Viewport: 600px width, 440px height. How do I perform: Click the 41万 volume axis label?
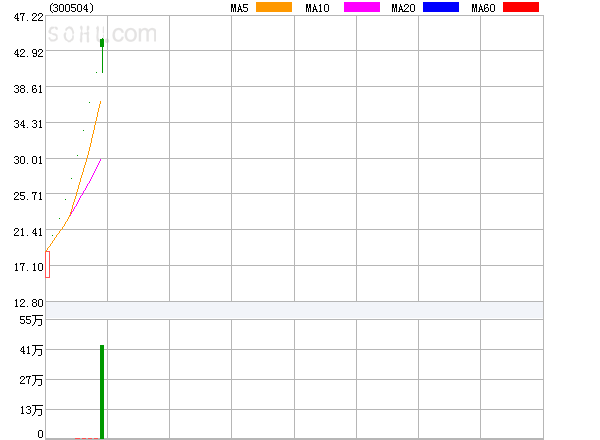(x=31, y=350)
